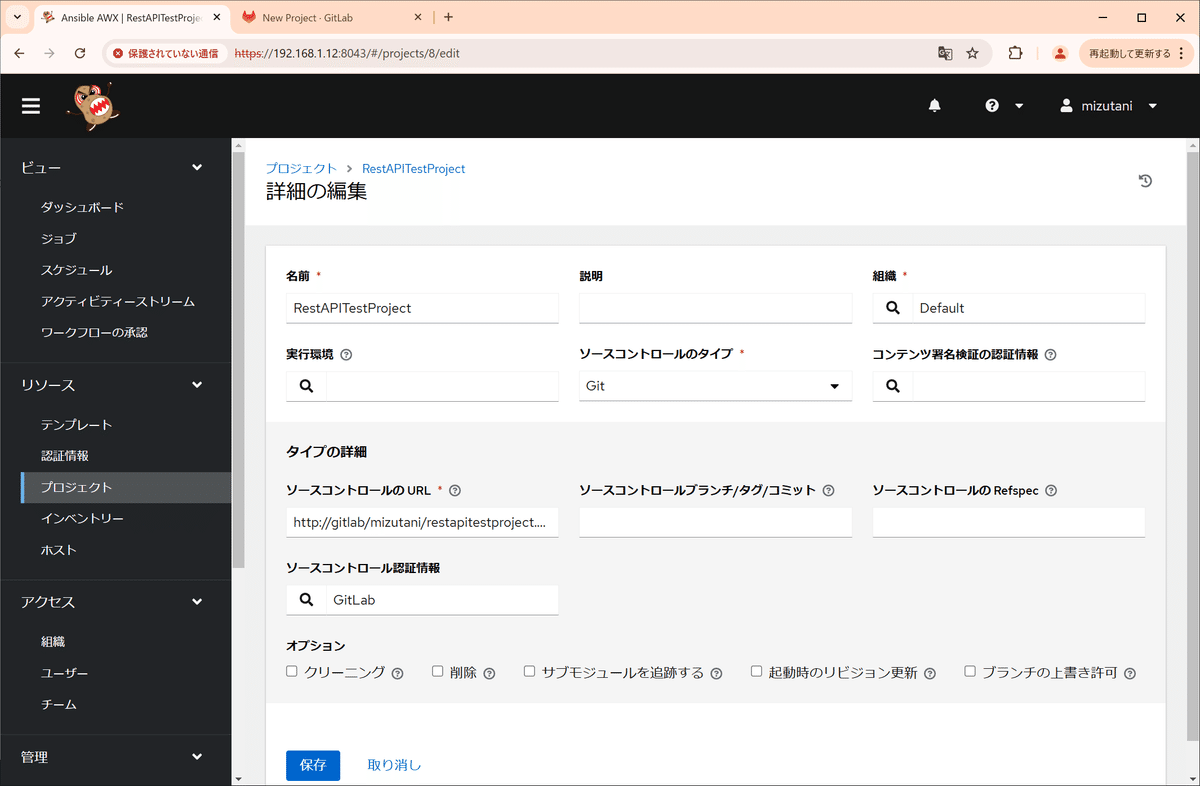Enable the クリーニング checkbox
1200x786 pixels.
tap(290, 671)
